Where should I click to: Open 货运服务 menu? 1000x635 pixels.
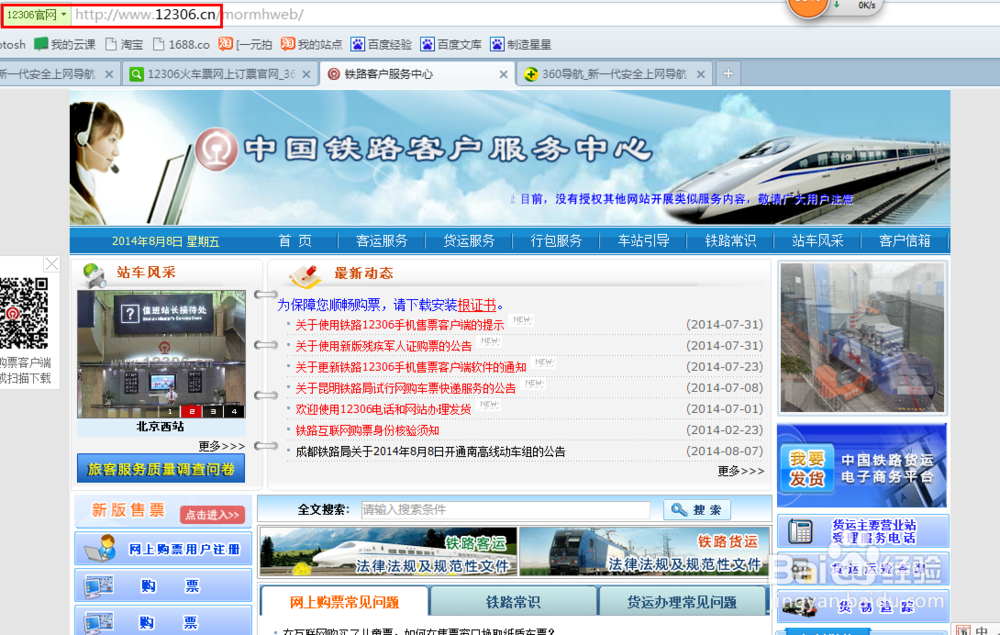coord(469,241)
